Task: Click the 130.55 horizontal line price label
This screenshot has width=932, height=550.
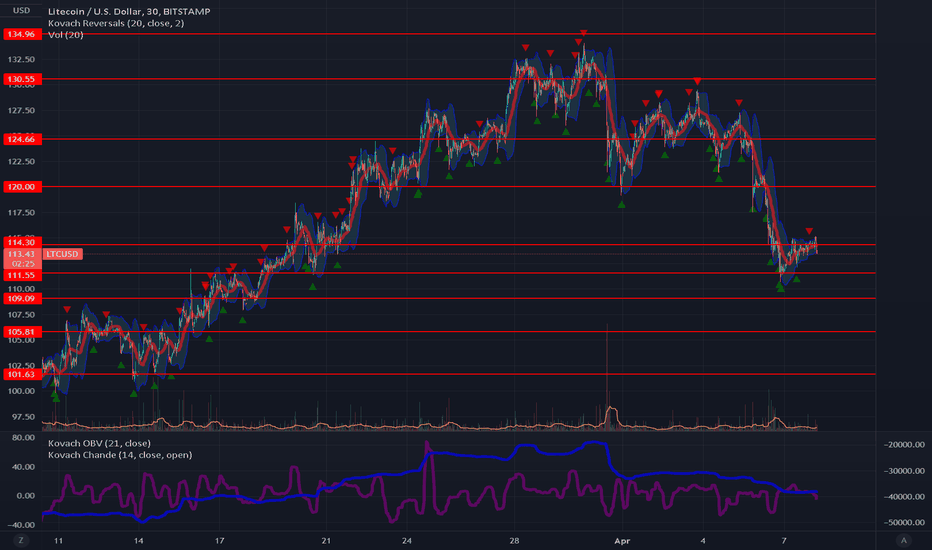Action: tap(22, 78)
